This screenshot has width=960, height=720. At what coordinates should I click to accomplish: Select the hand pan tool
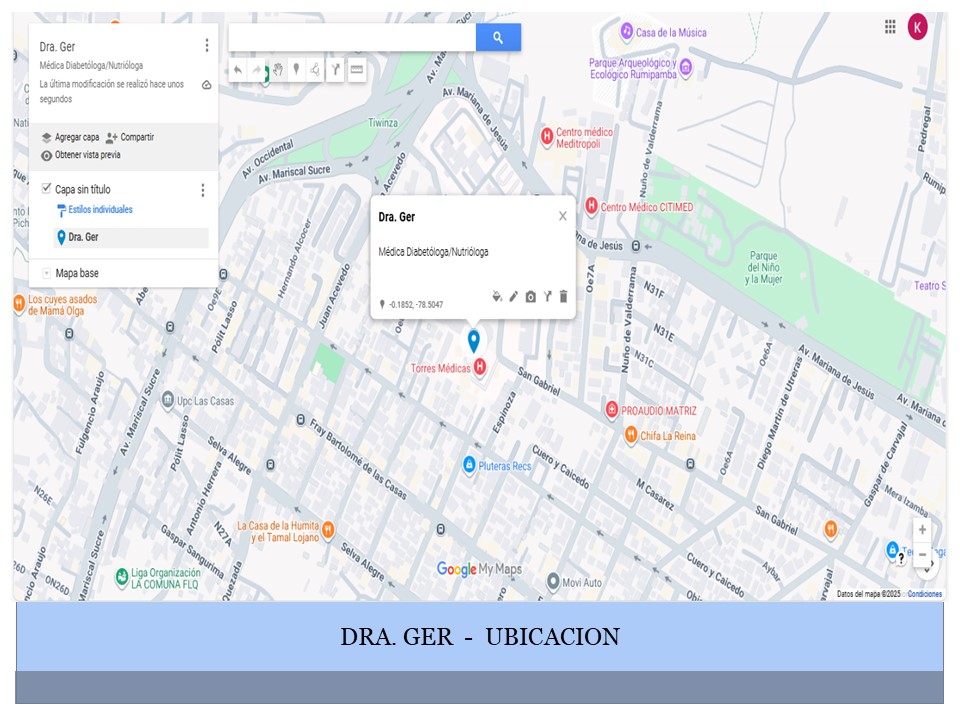pos(278,70)
